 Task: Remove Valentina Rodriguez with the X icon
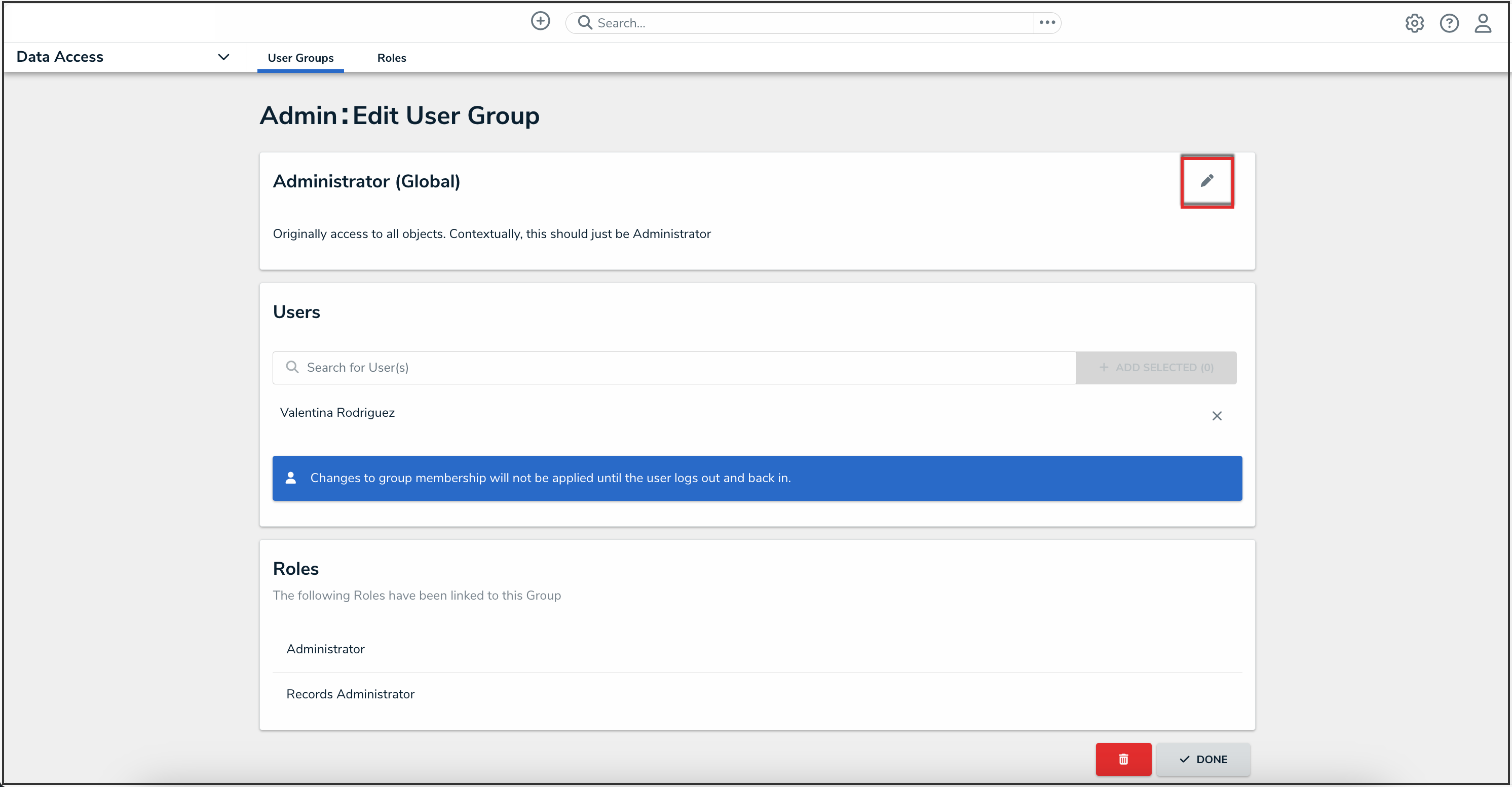tap(1216, 416)
